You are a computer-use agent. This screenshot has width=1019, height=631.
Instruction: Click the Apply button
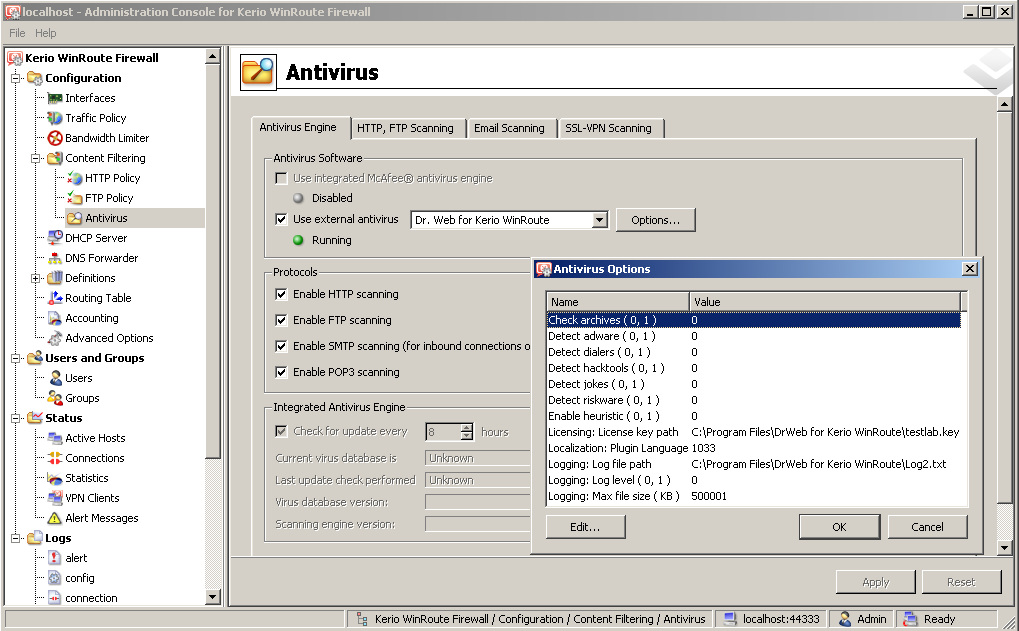click(875, 582)
